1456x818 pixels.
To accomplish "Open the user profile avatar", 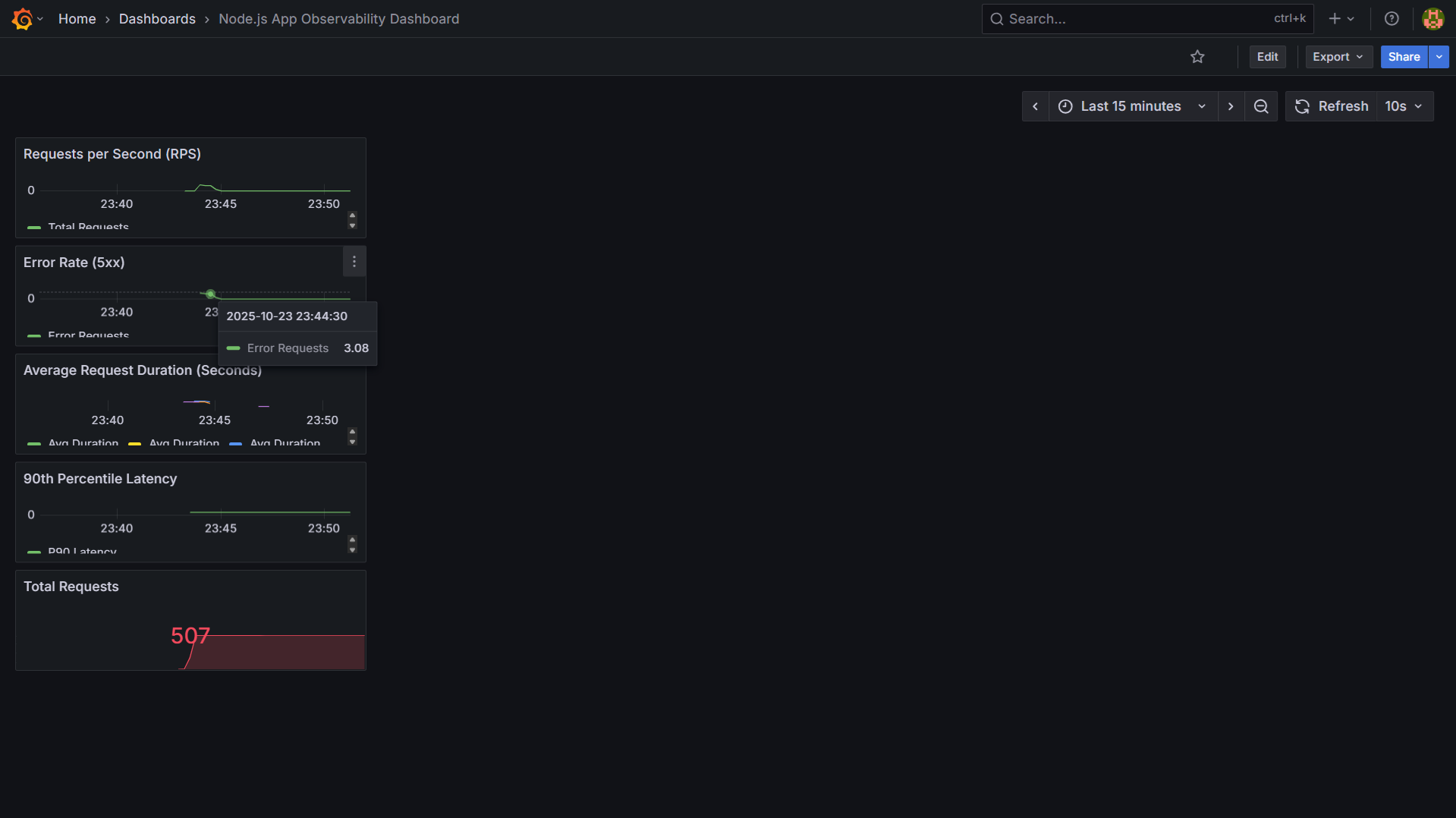I will click(1432, 19).
